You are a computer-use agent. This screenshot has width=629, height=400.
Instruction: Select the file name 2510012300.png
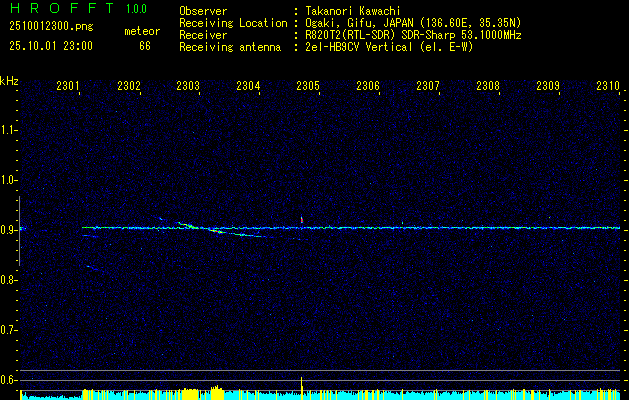click(51, 27)
